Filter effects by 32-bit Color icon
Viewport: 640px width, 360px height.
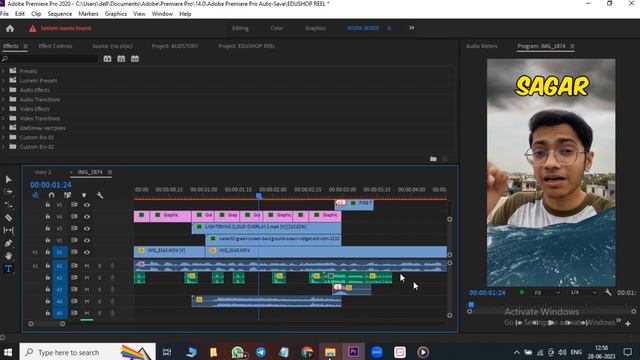[121, 59]
